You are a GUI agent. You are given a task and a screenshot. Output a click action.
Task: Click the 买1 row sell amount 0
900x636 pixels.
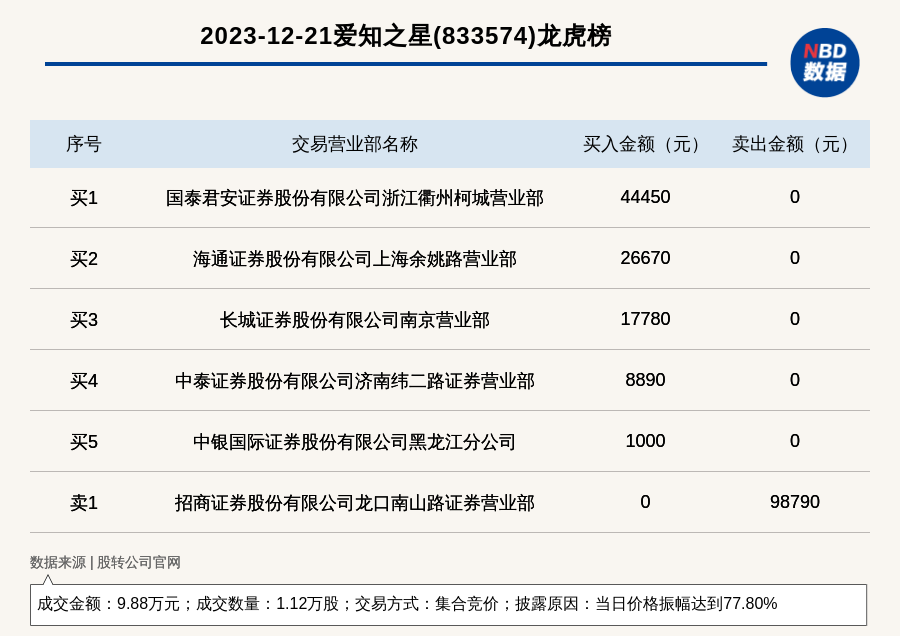(x=794, y=197)
